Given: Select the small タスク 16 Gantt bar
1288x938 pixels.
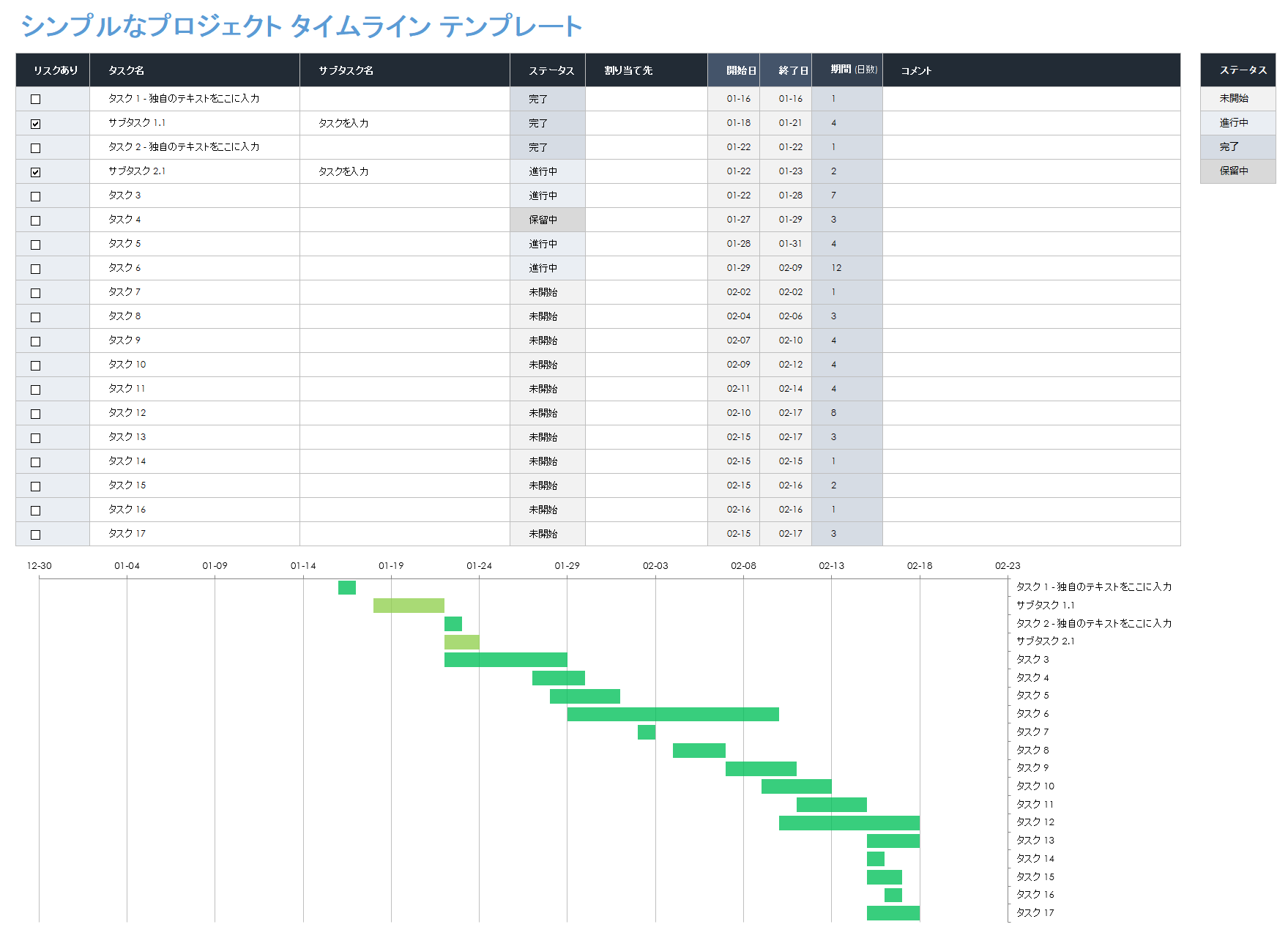Looking at the screenshot, I should 893,895.
